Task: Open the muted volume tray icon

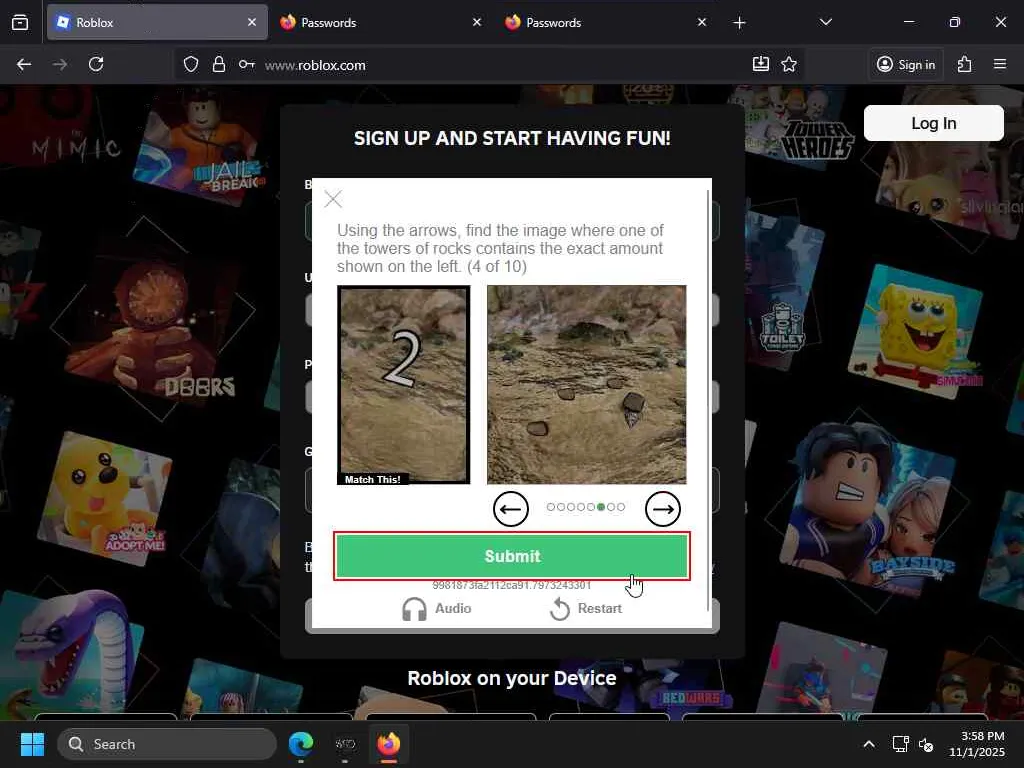Action: (x=926, y=744)
